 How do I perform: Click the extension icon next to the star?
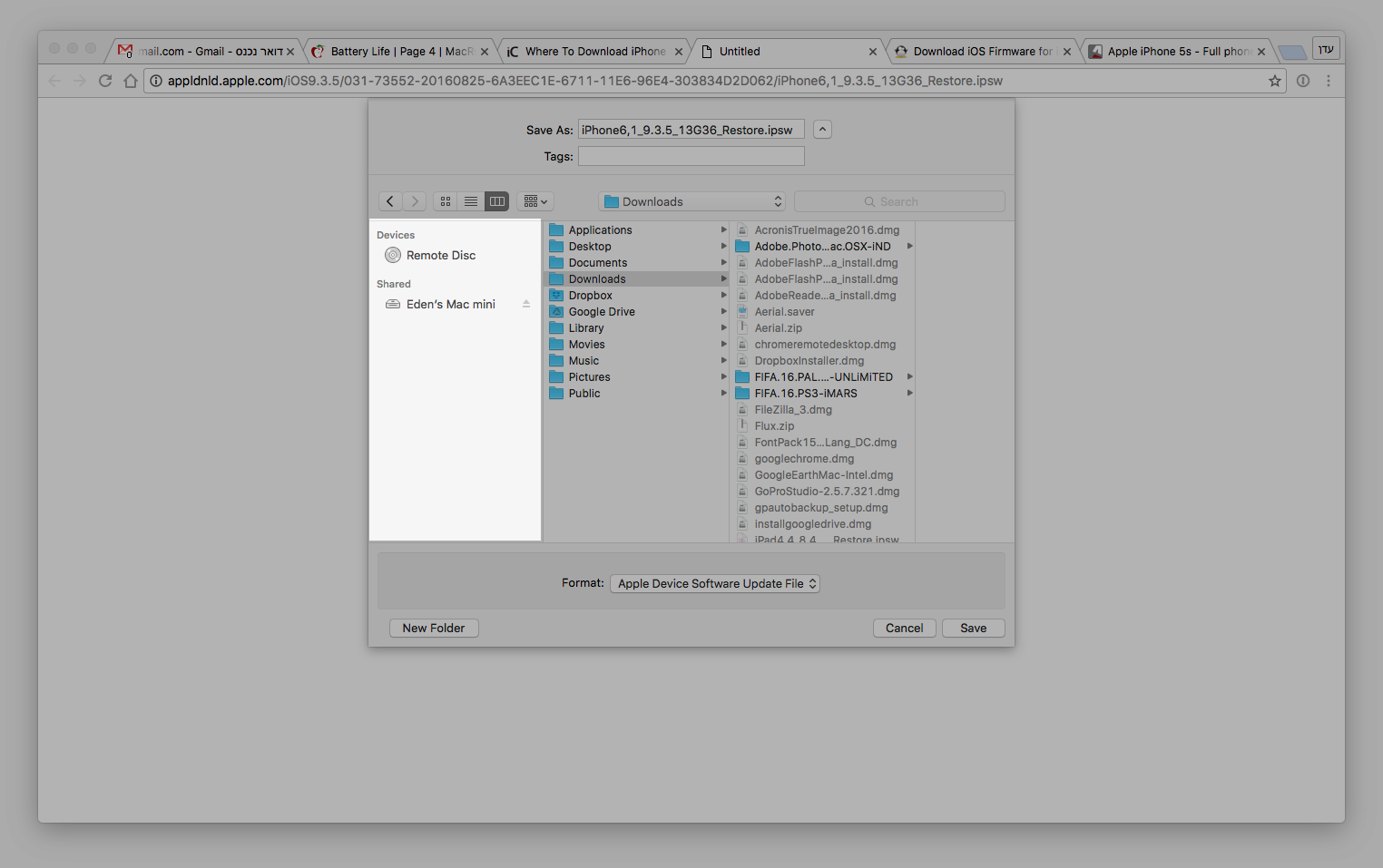1303,81
